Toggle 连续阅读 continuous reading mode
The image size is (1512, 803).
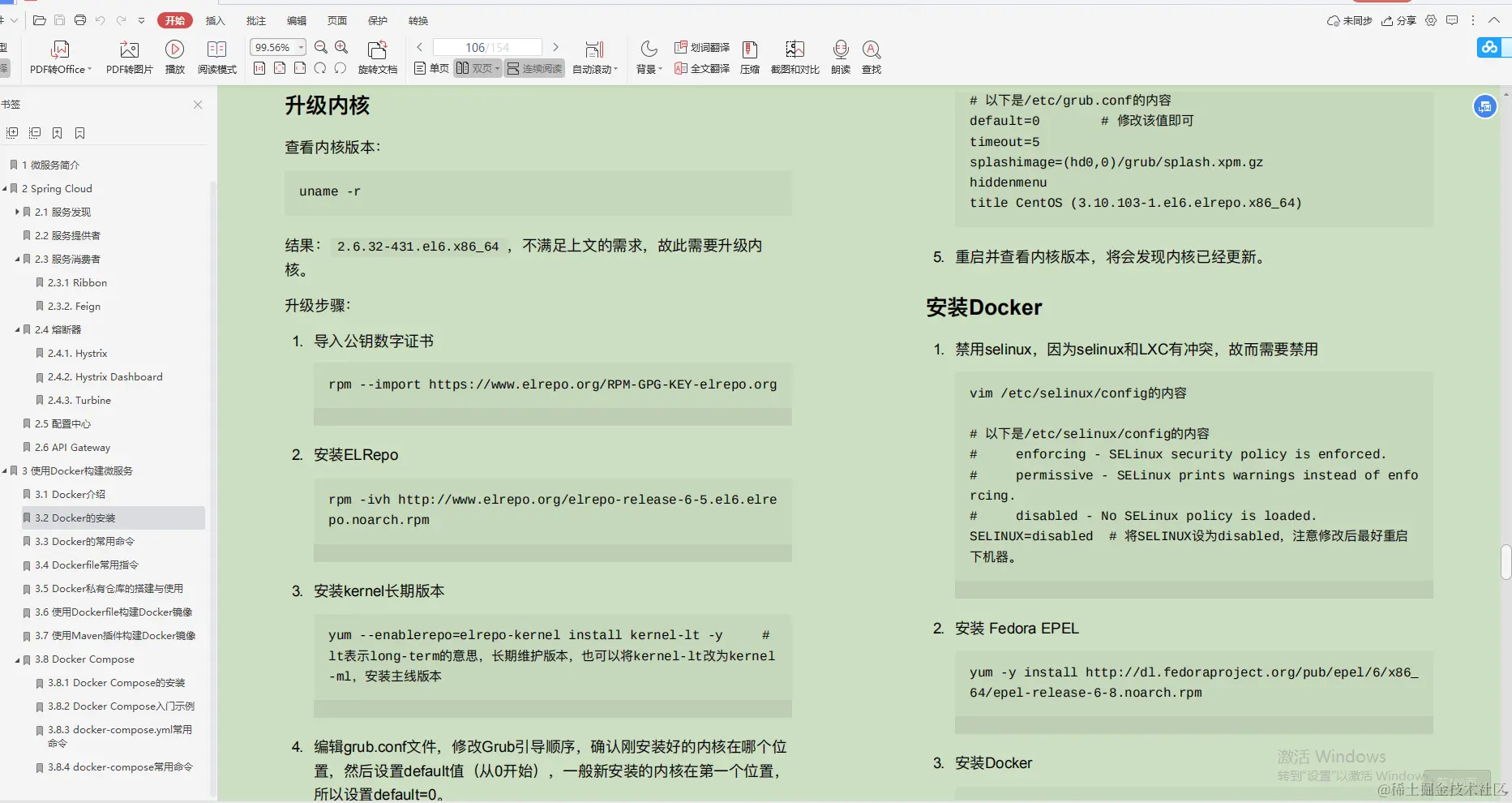(533, 68)
